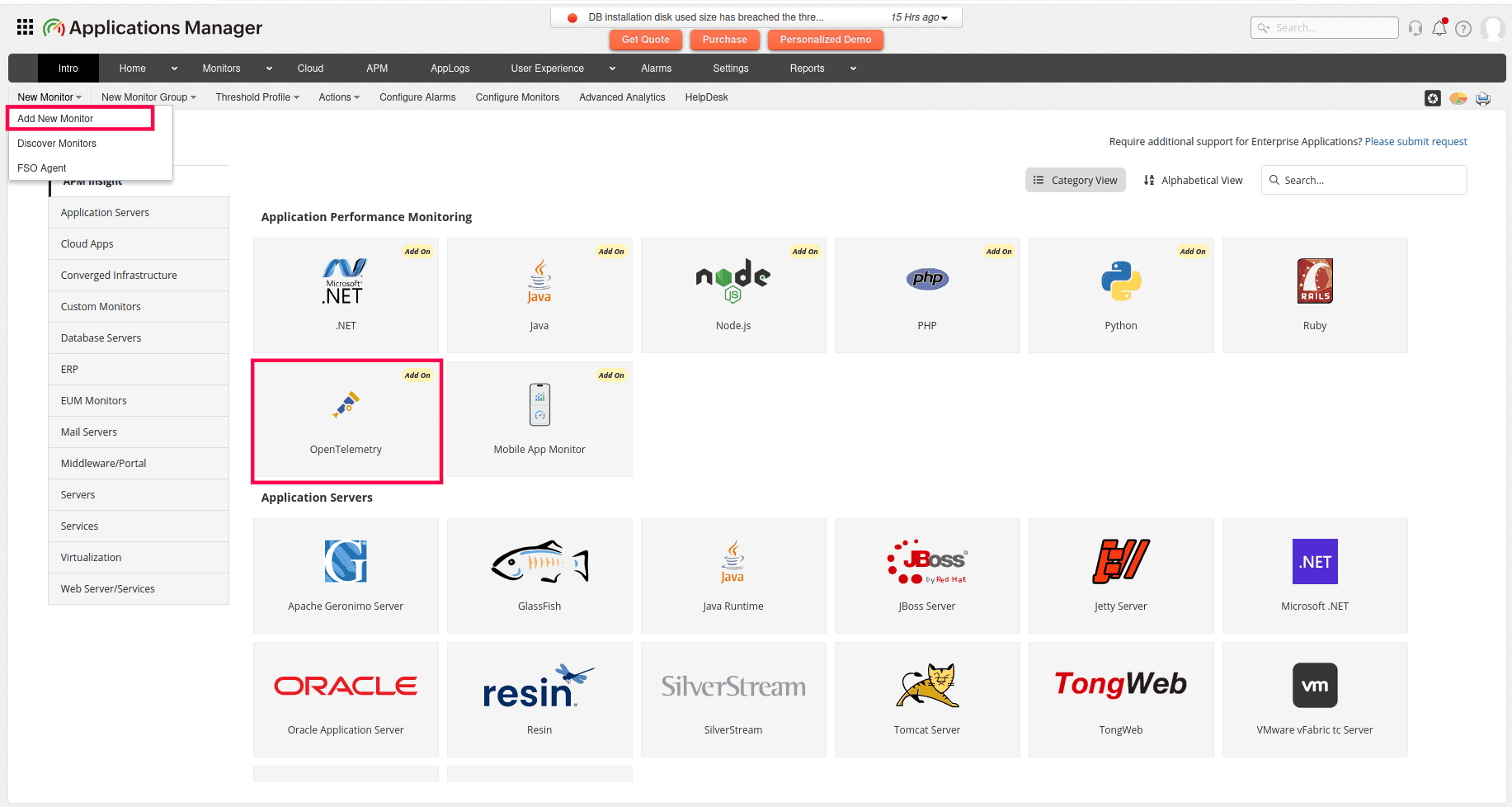Expand the Home menu arrow
Image resolution: width=1512 pixels, height=807 pixels.
(x=174, y=68)
